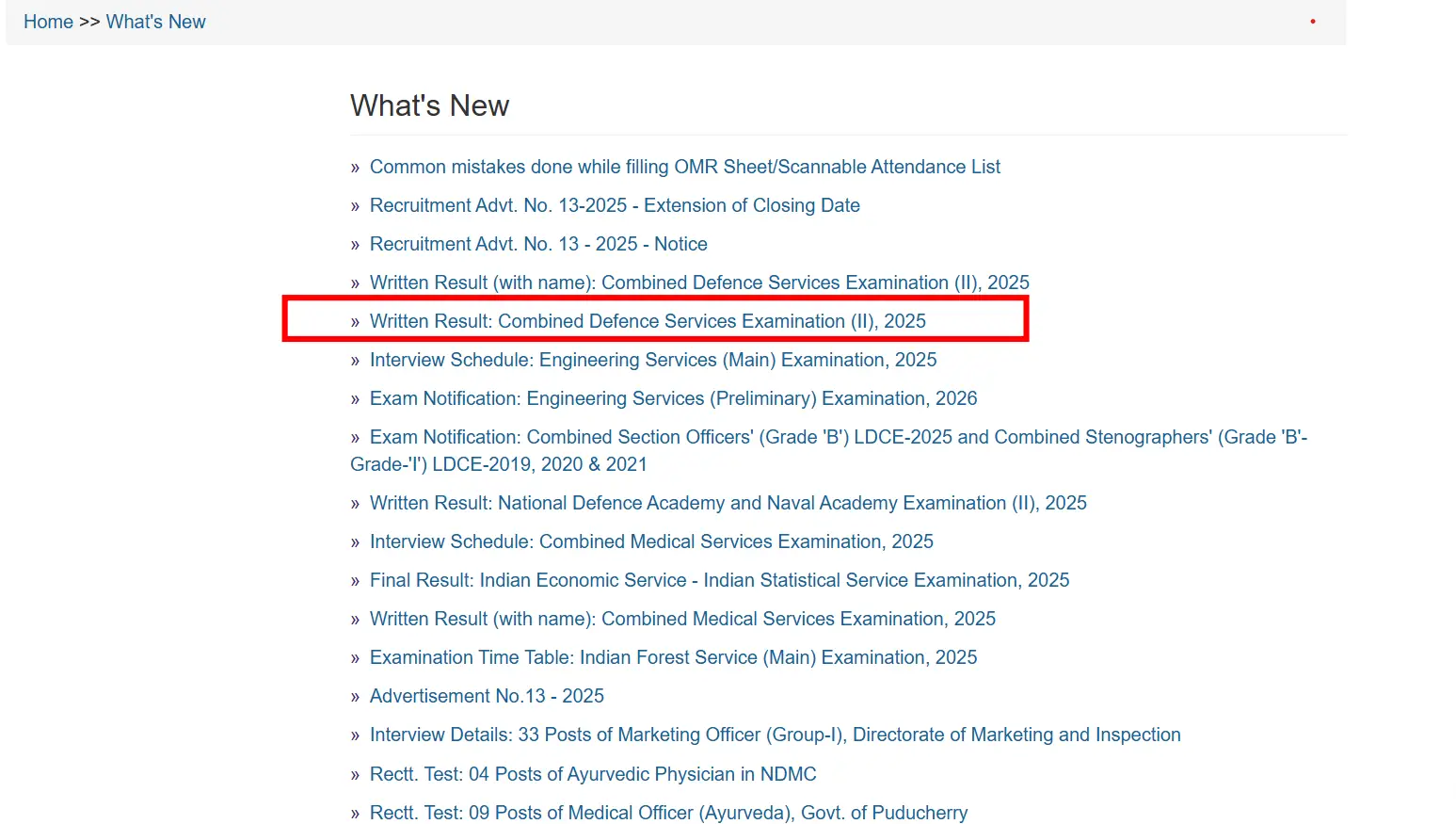This screenshot has height=824, width=1456.
Task: Open Common mistakes filling OMR Sheet link
Action: tap(684, 167)
